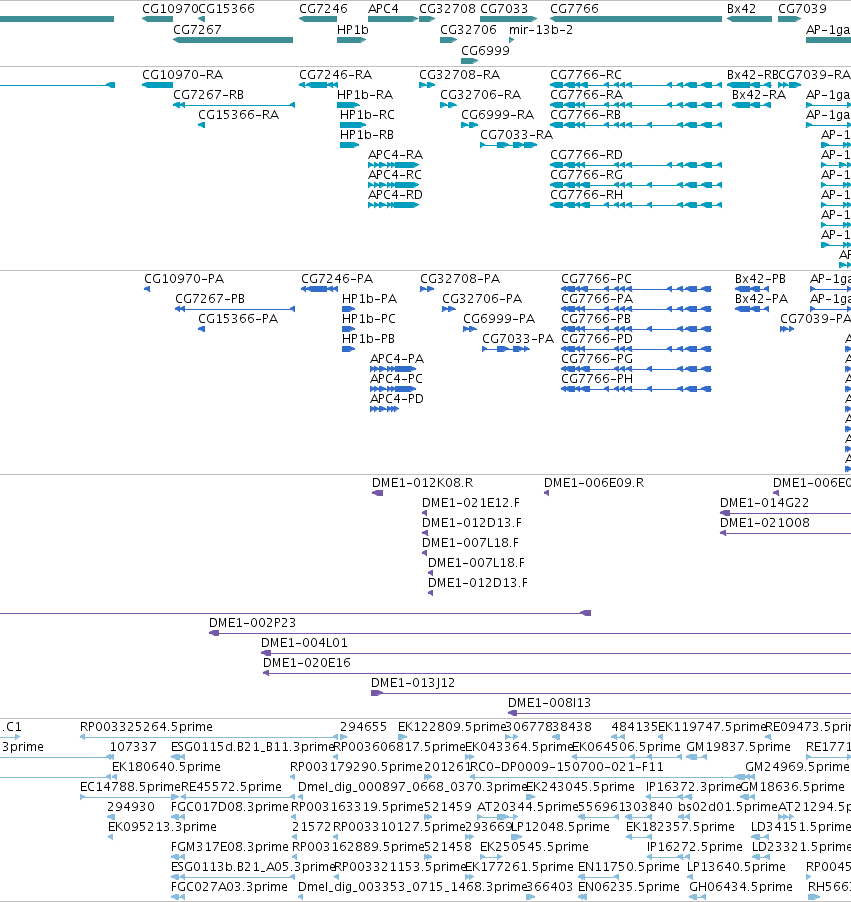Click protein CG7039-PA
The width and height of the screenshot is (851, 902).
pos(815,319)
